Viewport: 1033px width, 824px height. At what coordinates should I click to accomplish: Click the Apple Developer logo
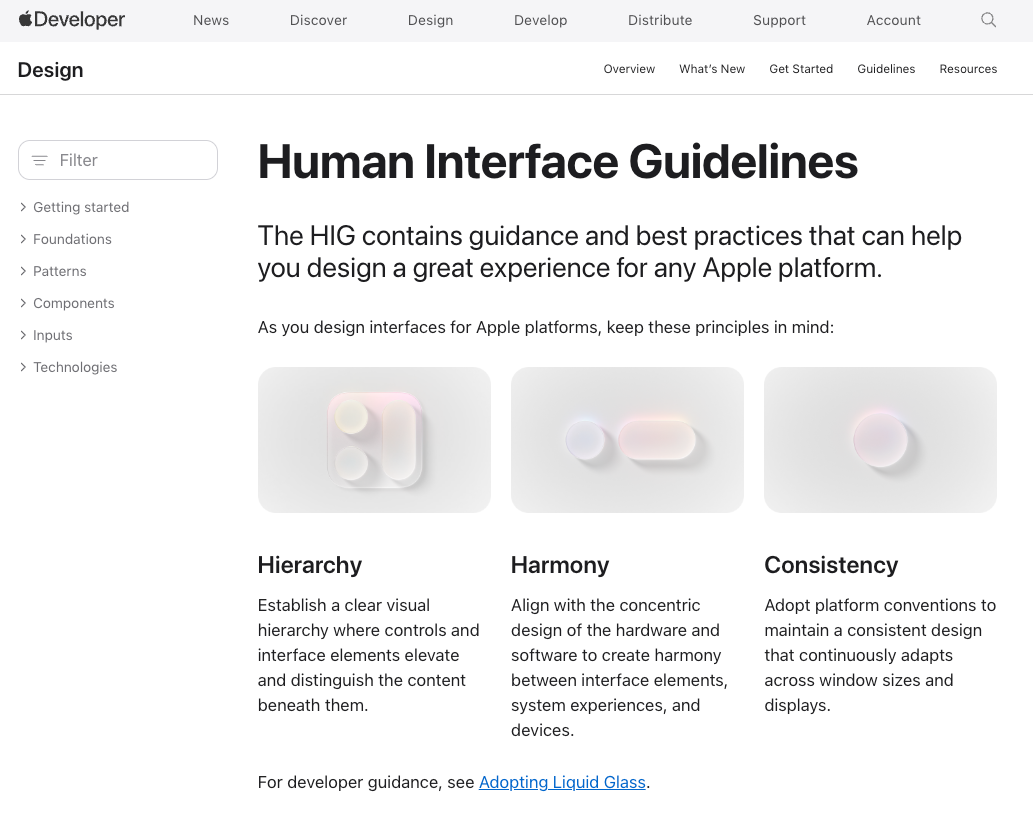72,20
